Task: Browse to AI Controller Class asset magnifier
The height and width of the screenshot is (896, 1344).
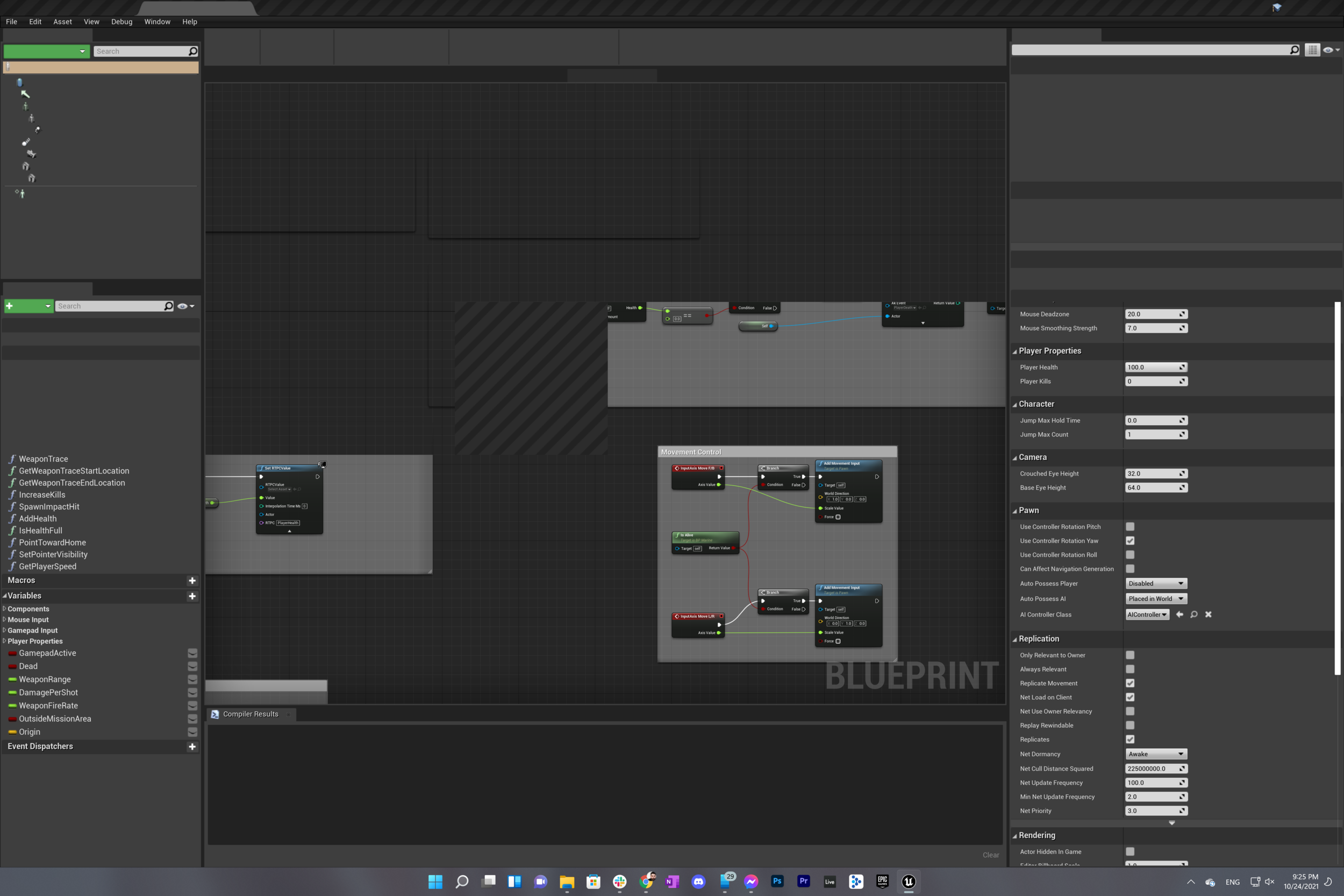Action: (x=1193, y=615)
